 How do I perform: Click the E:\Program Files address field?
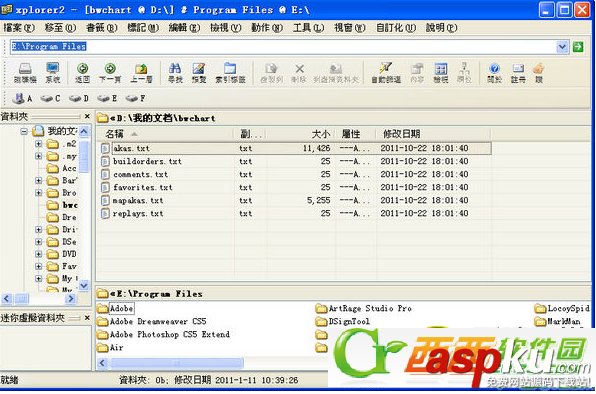(x=283, y=47)
